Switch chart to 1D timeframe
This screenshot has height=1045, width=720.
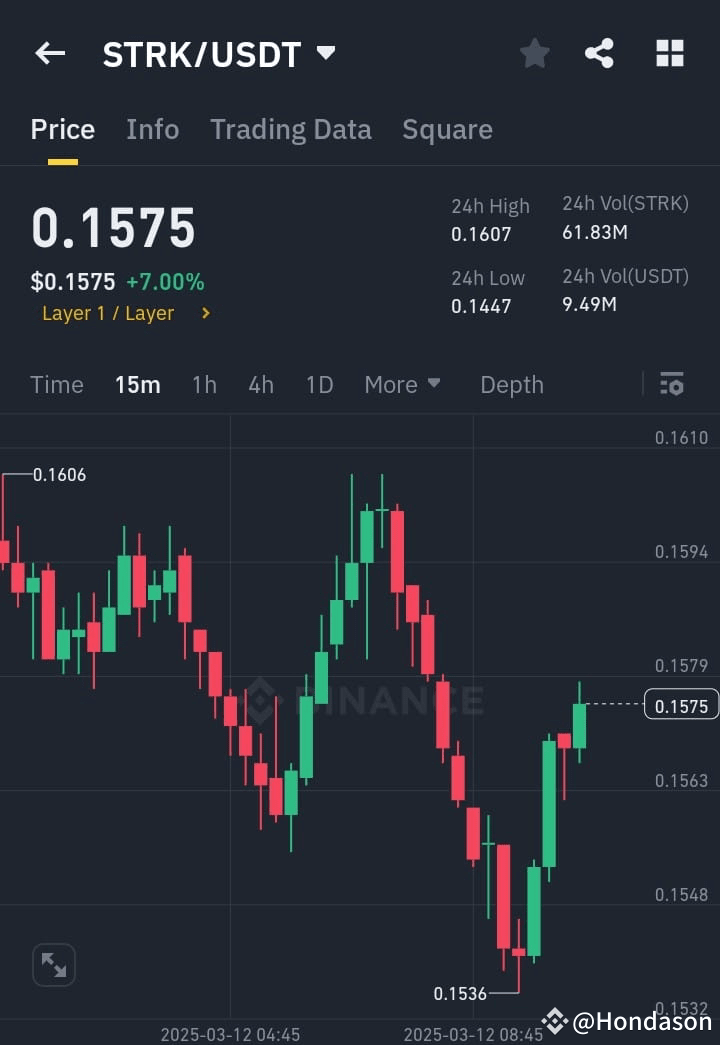point(319,384)
